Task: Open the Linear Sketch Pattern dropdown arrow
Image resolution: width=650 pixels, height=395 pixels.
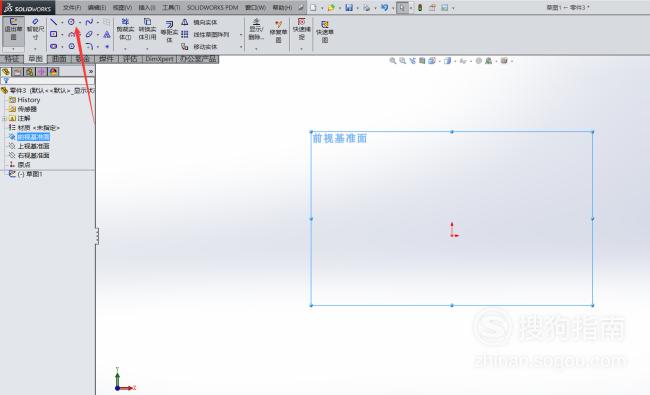Action: (x=241, y=34)
